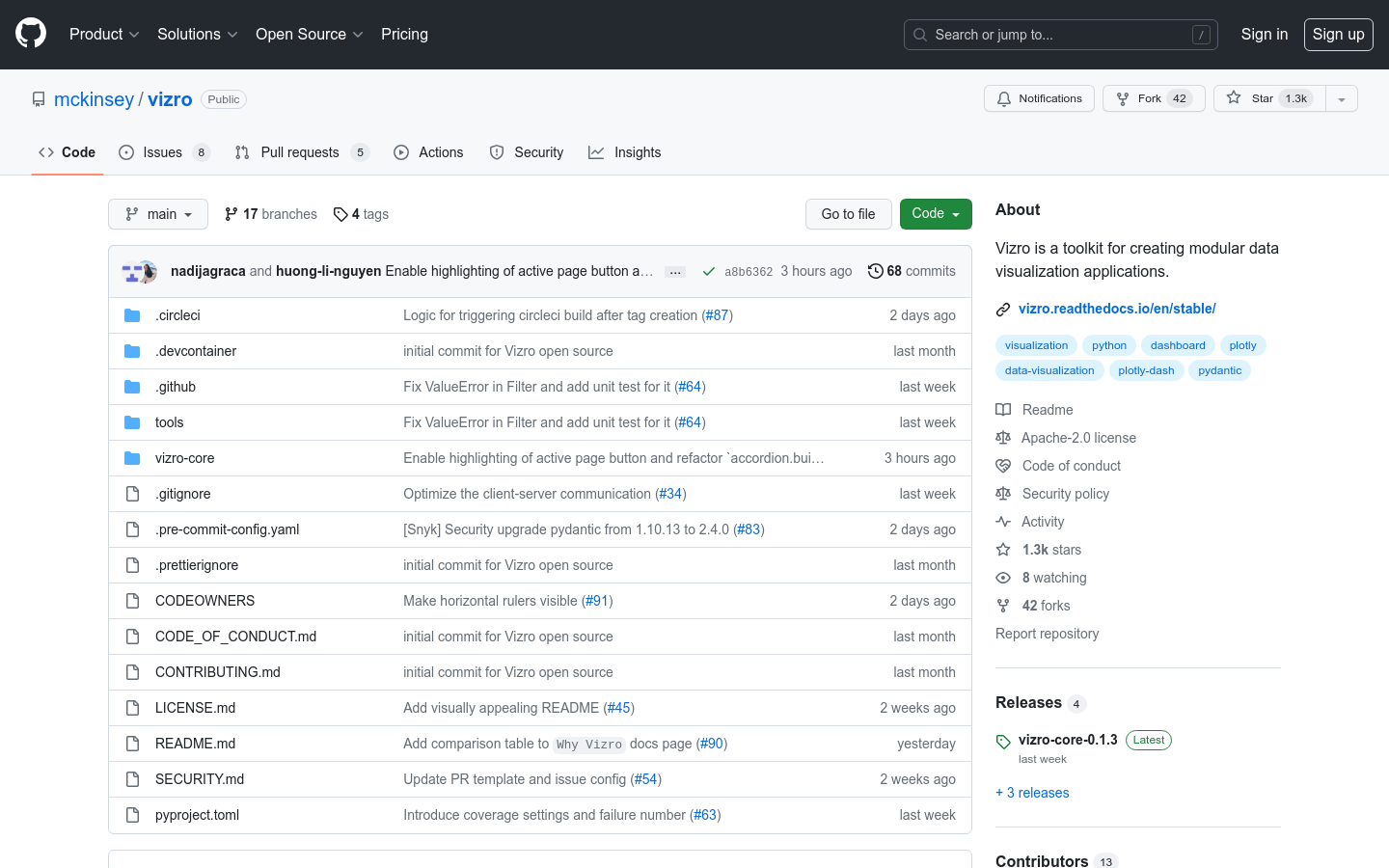The image size is (1389, 868).
Task: Click the Notifications bell icon
Action: point(1004,98)
